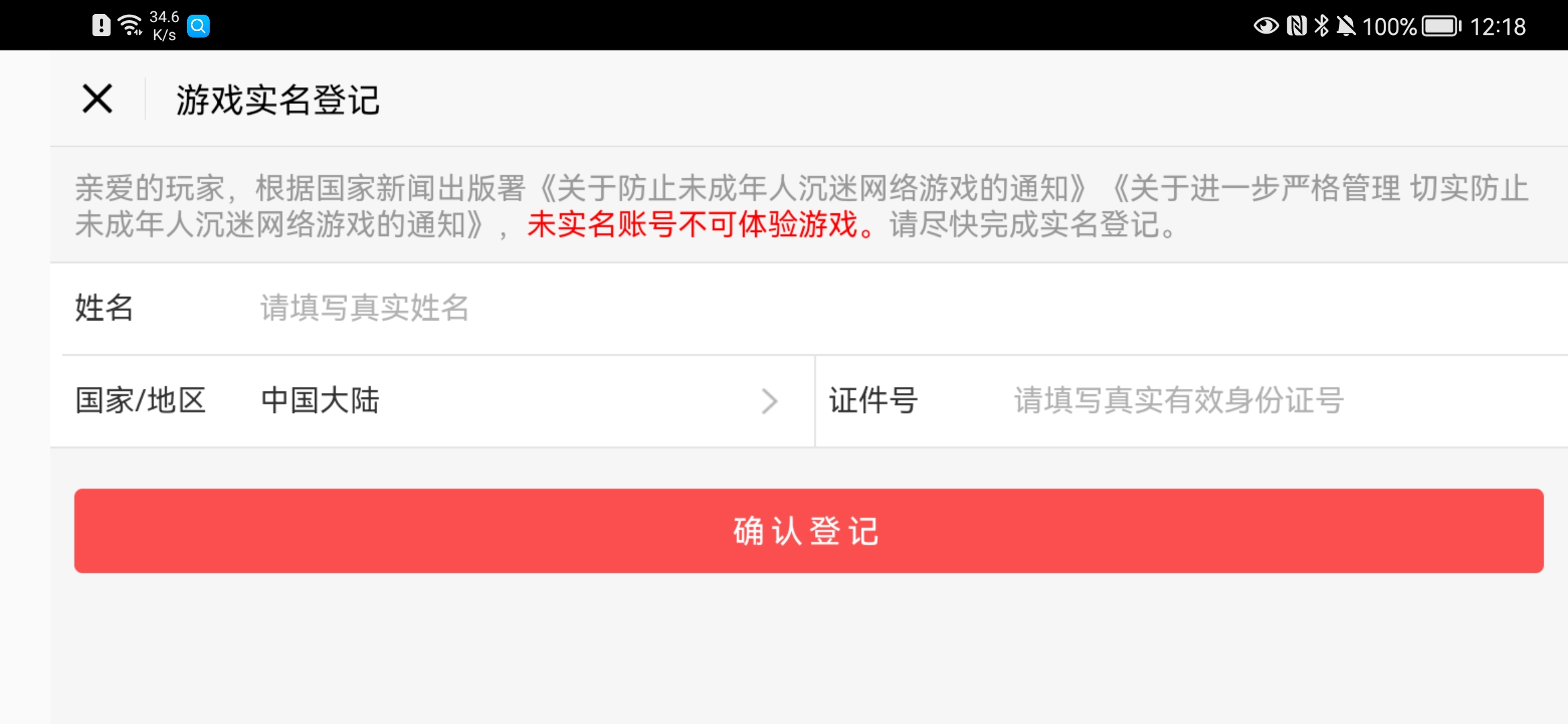
Task: Tap the 证件号 field label
Action: (x=873, y=401)
